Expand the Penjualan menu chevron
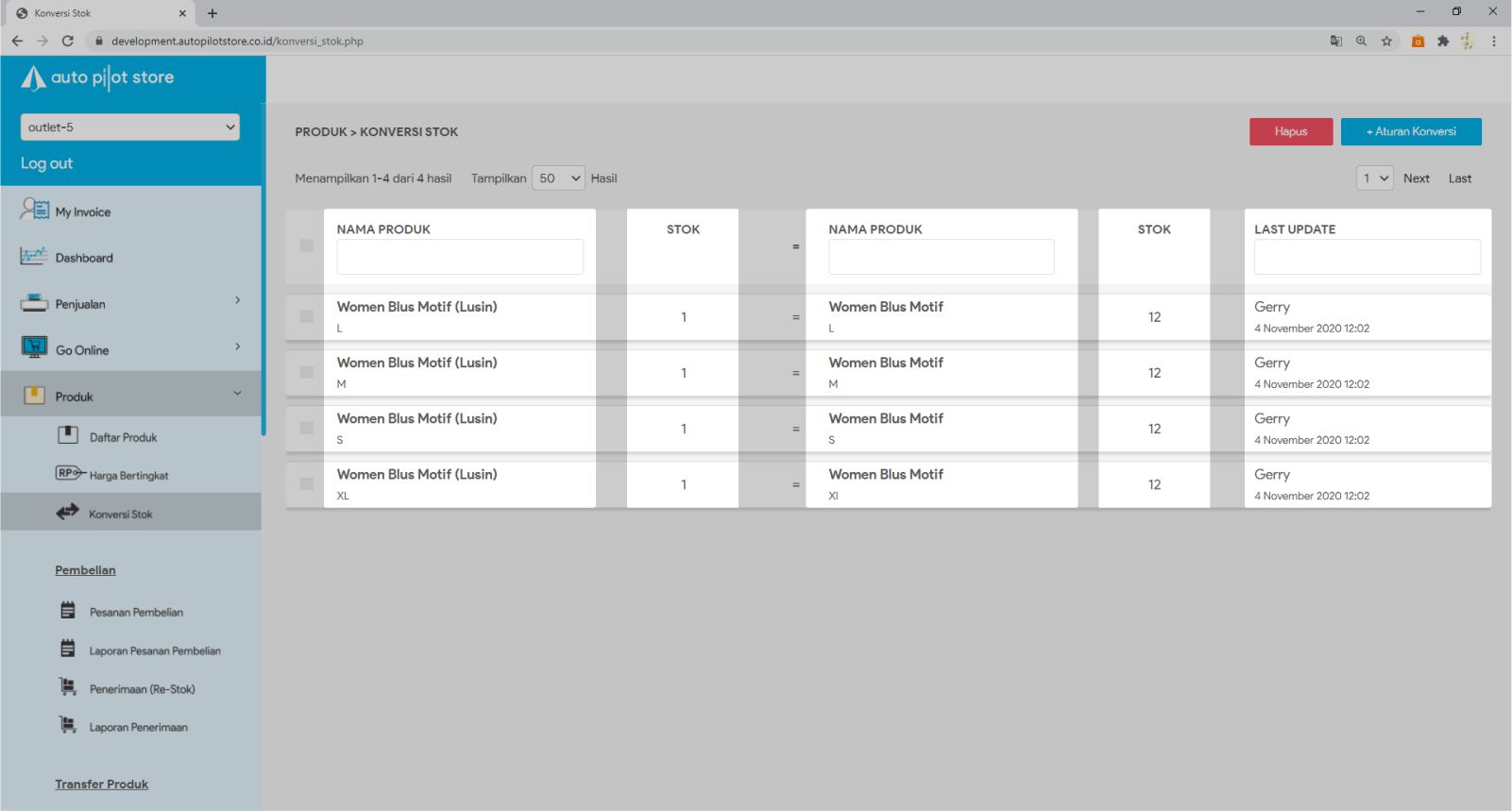This screenshot has height=811, width=1512. [237, 300]
